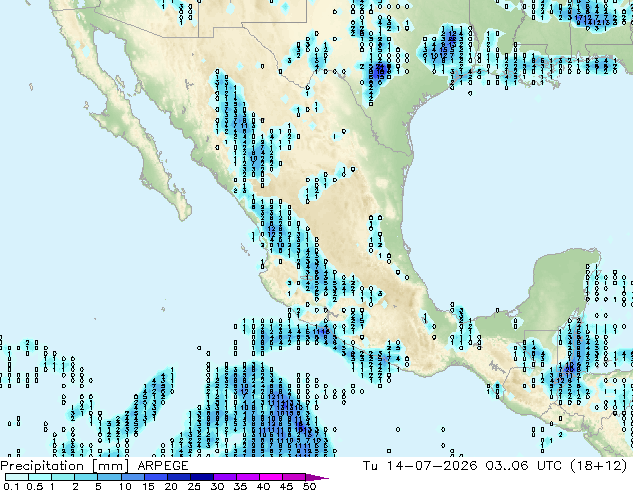Click the date '14-07-2026' text
The width and height of the screenshot is (634, 490).
[431, 466]
